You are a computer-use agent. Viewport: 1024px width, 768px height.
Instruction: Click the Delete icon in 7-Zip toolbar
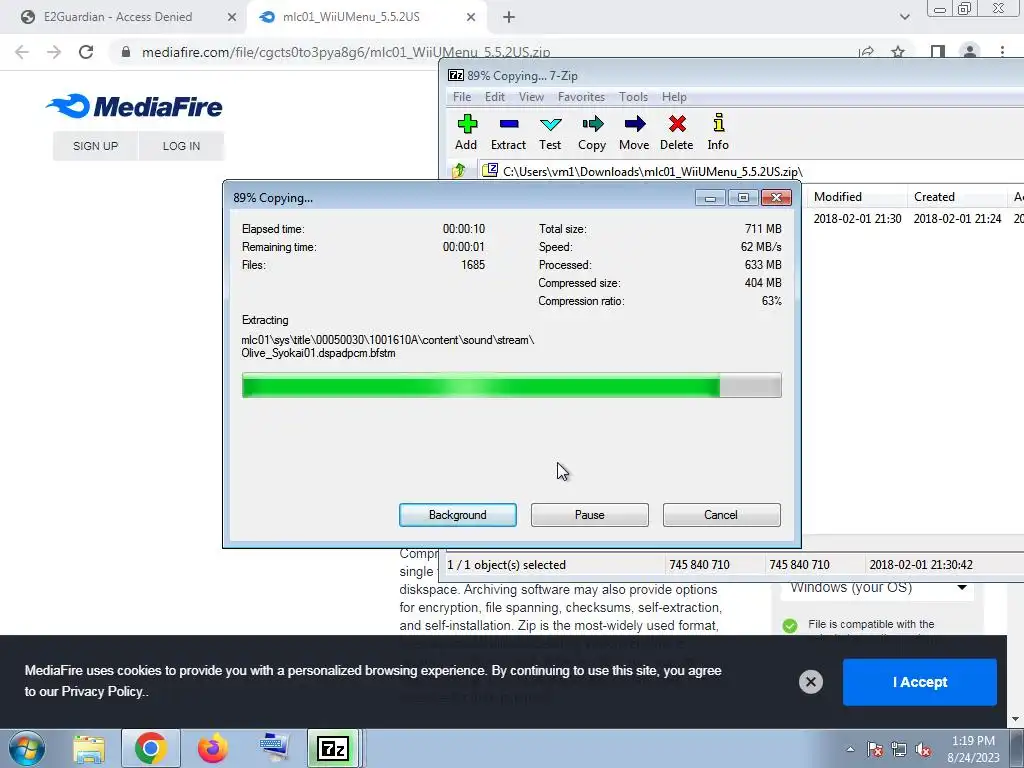pyautogui.click(x=677, y=133)
